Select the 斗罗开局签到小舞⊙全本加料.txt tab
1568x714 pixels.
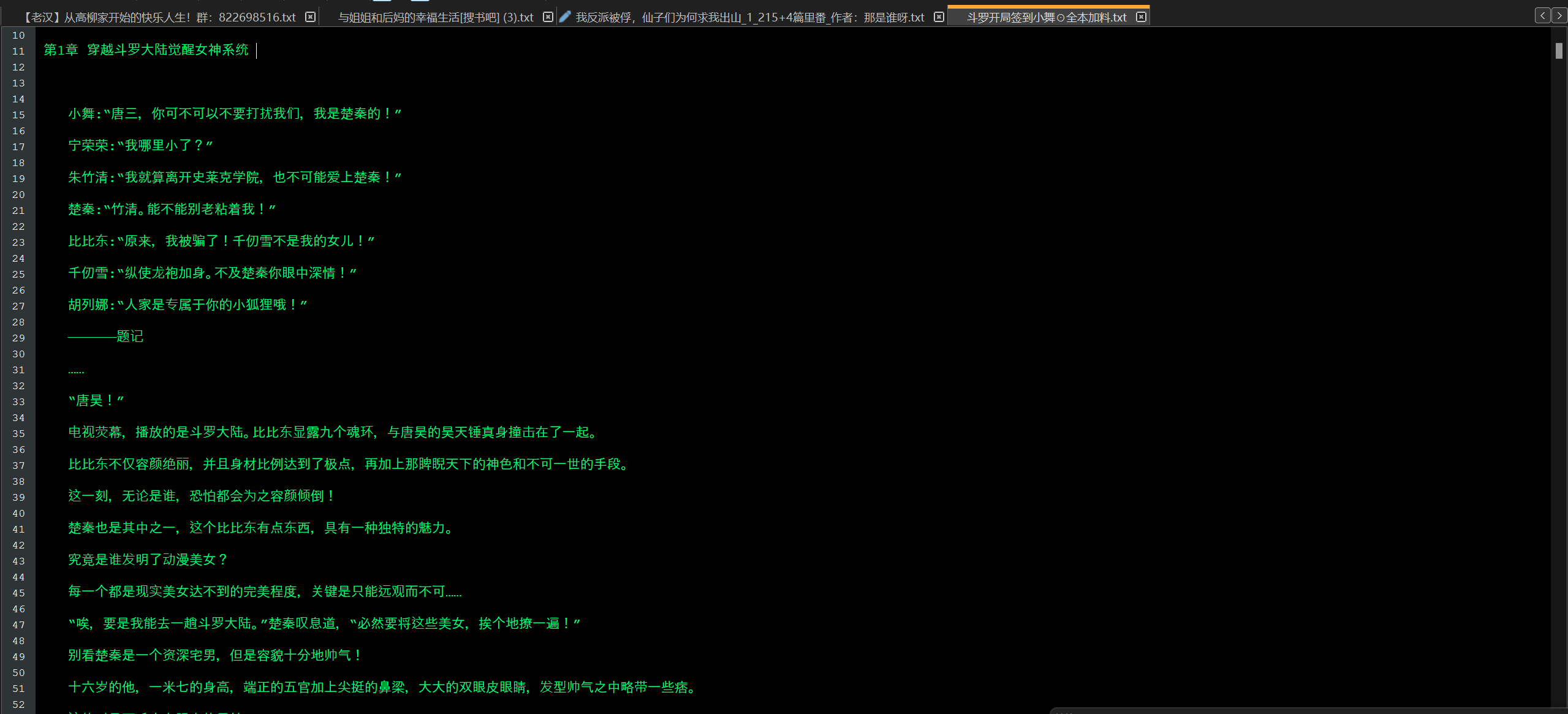click(x=1046, y=18)
